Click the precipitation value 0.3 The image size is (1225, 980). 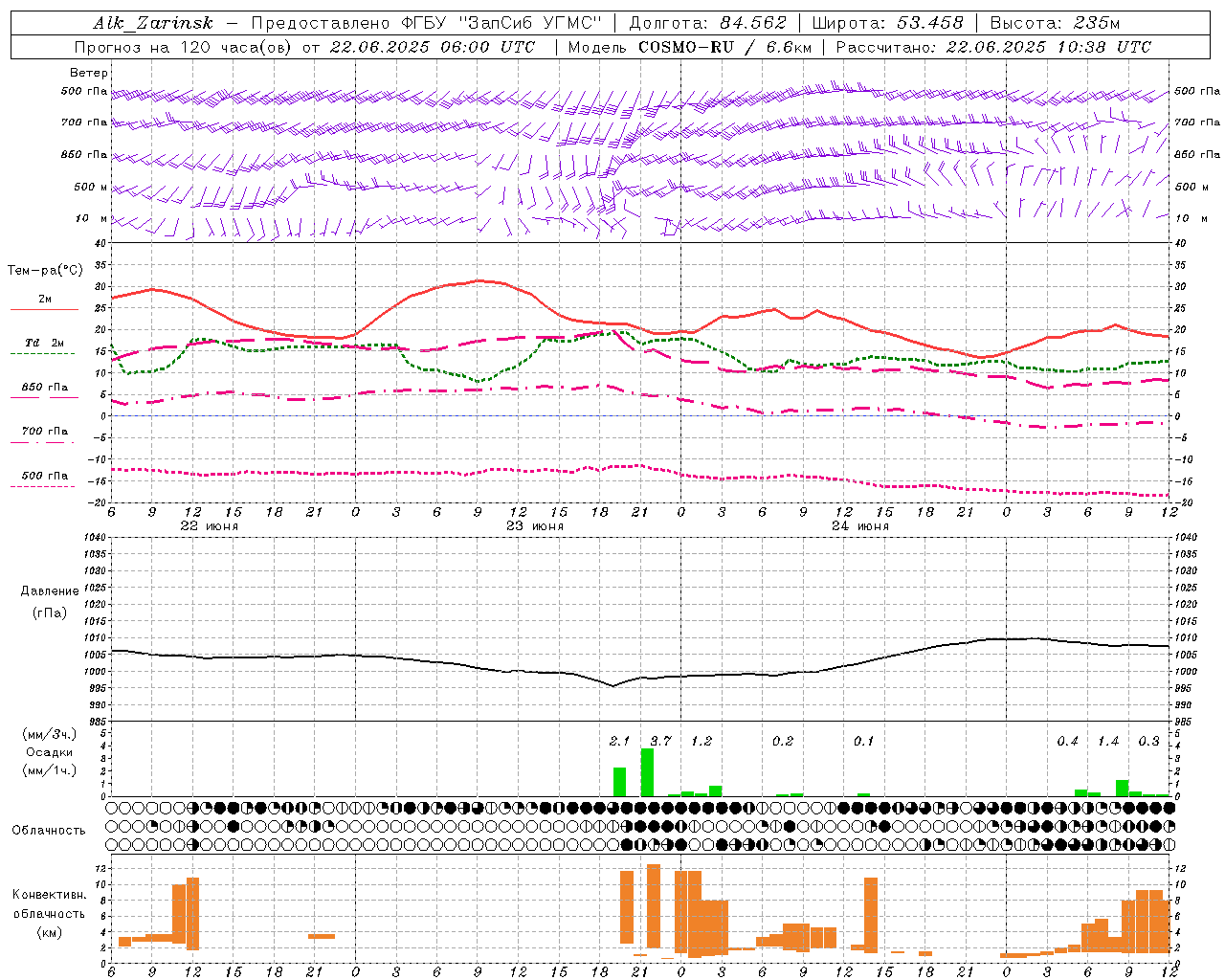tap(1148, 742)
